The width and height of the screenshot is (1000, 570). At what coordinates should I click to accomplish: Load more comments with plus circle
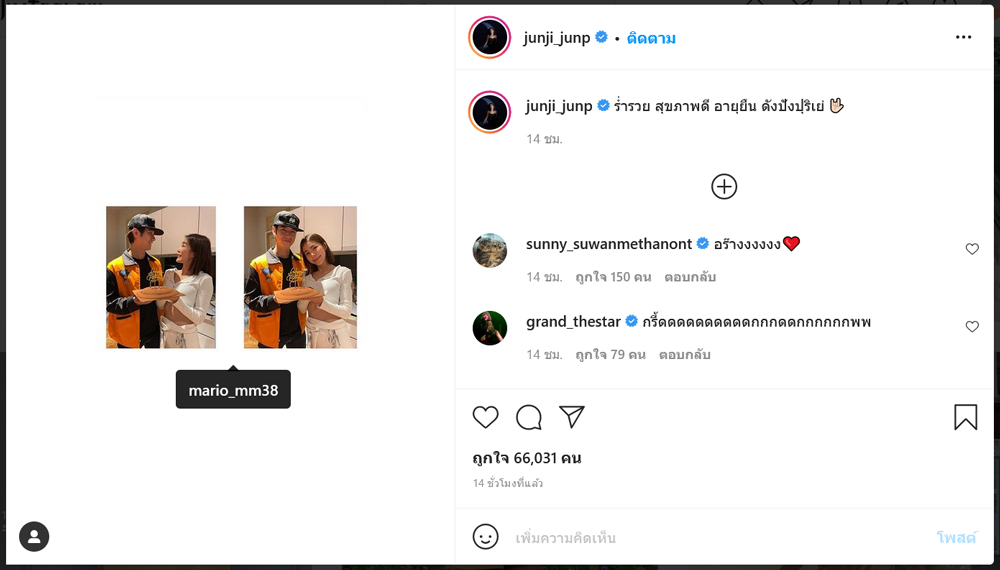pyautogui.click(x=724, y=187)
